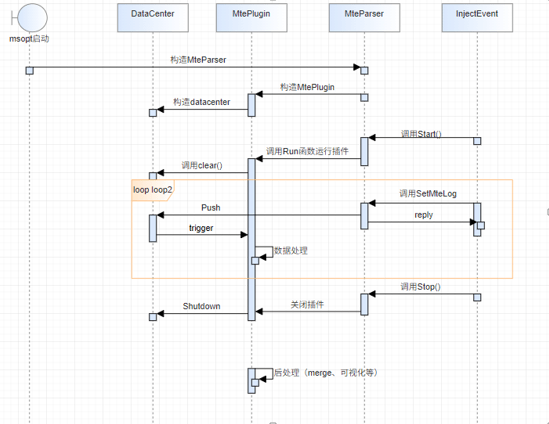This screenshot has height=424, width=549.
Task: Click the 构造datacenter message label
Action: pyautogui.click(x=202, y=102)
